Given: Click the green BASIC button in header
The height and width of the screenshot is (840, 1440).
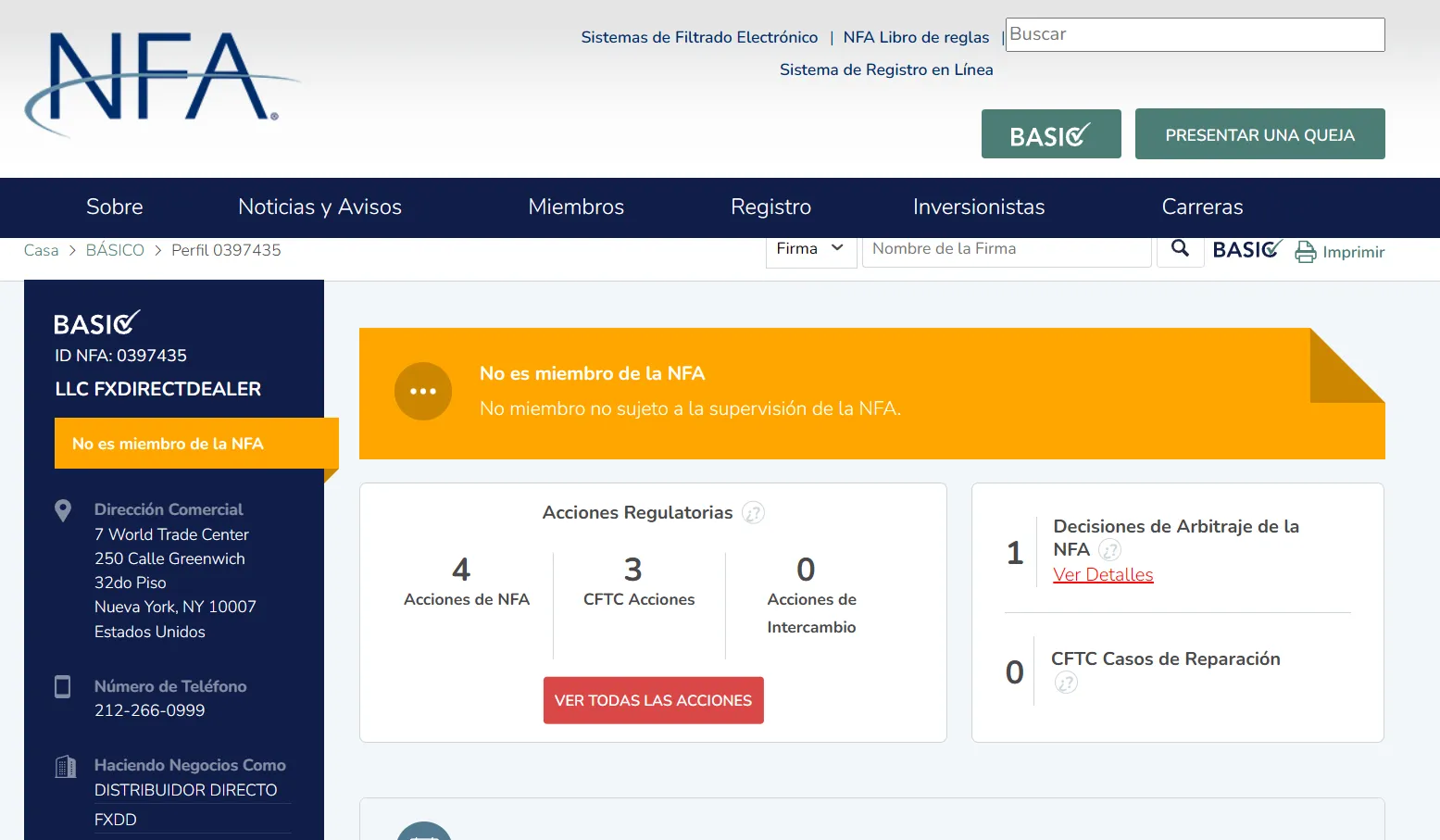Looking at the screenshot, I should [1051, 134].
